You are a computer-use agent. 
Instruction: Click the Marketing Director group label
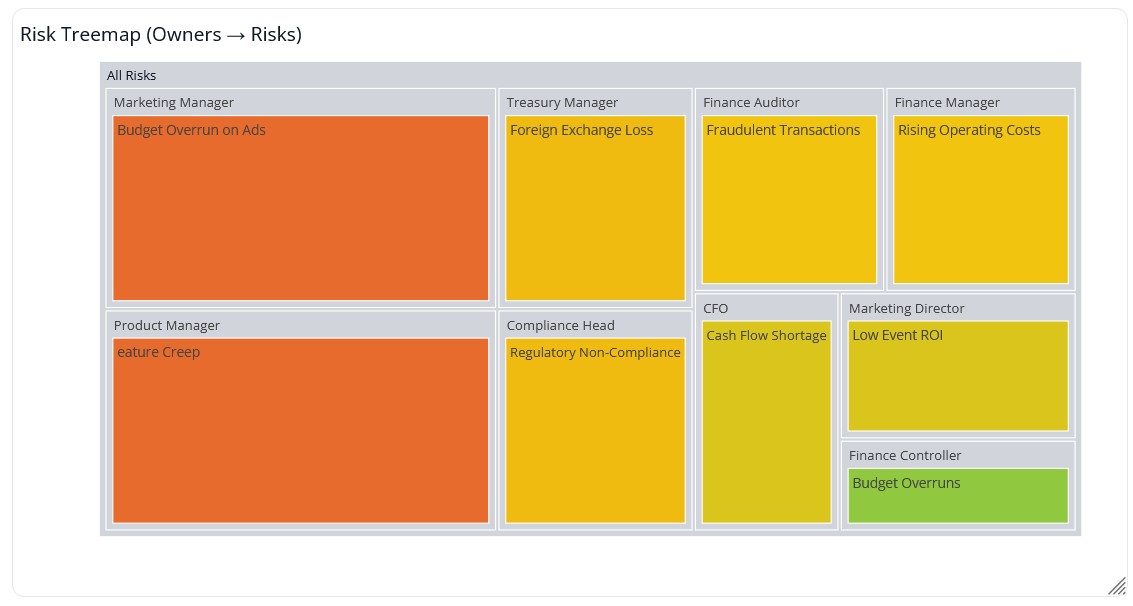(x=906, y=308)
